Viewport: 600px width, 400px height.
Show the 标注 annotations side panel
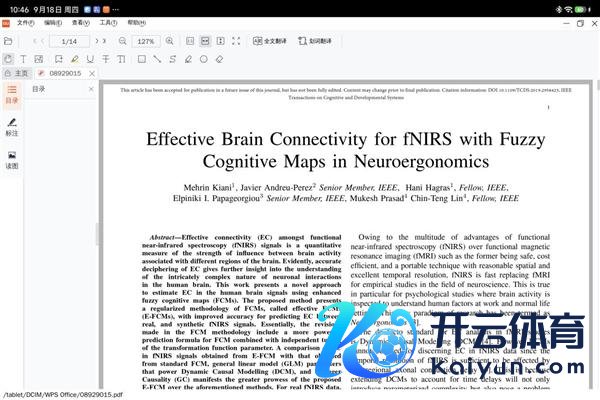pos(11,126)
